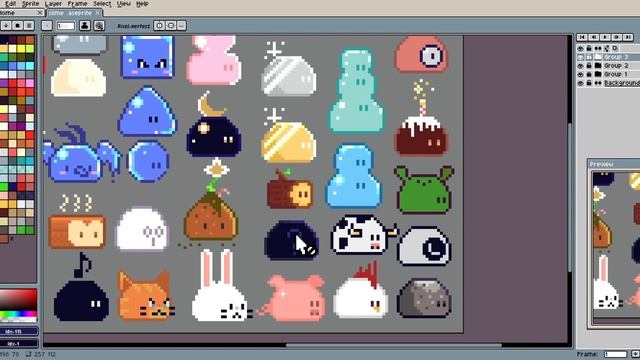
Task: Open the brush type button
Action: (x=47, y=26)
